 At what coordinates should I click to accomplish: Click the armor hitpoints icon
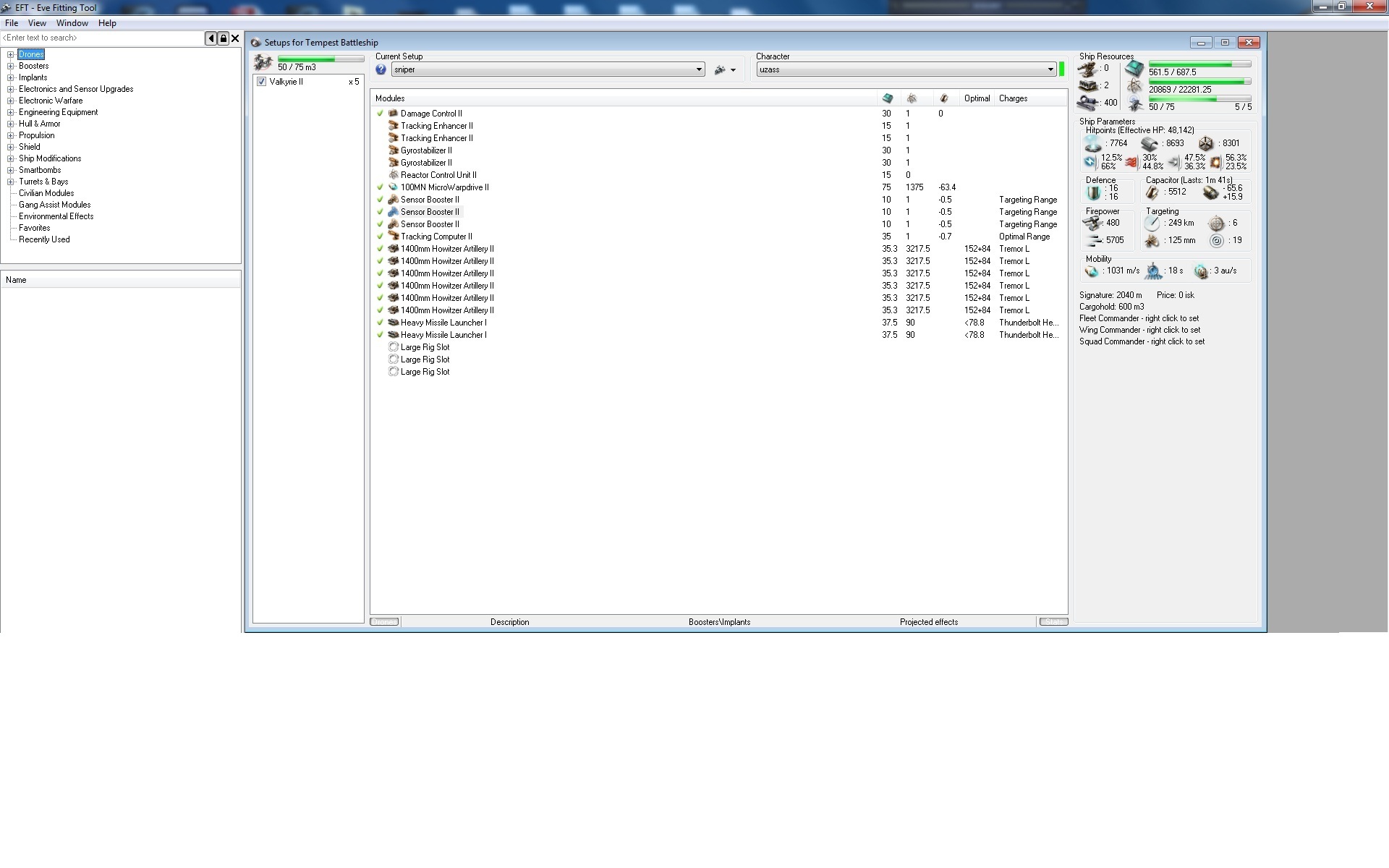pos(1149,143)
